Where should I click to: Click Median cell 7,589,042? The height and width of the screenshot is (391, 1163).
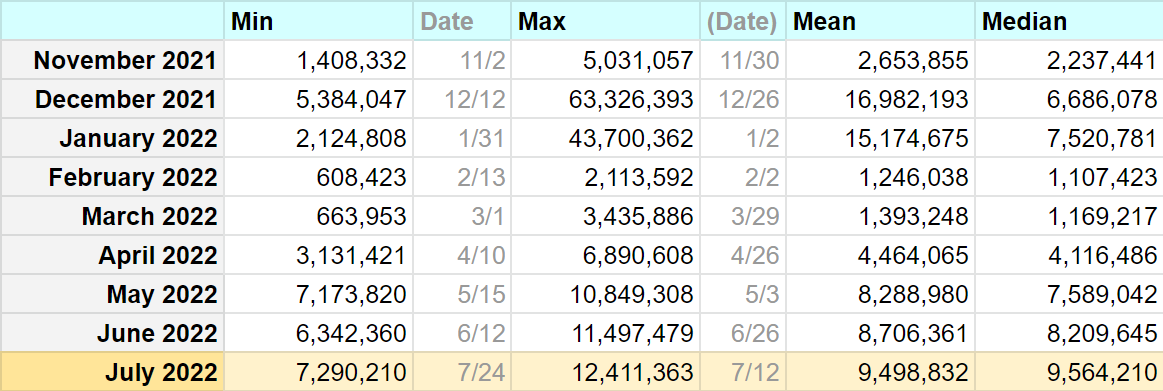(1069, 294)
